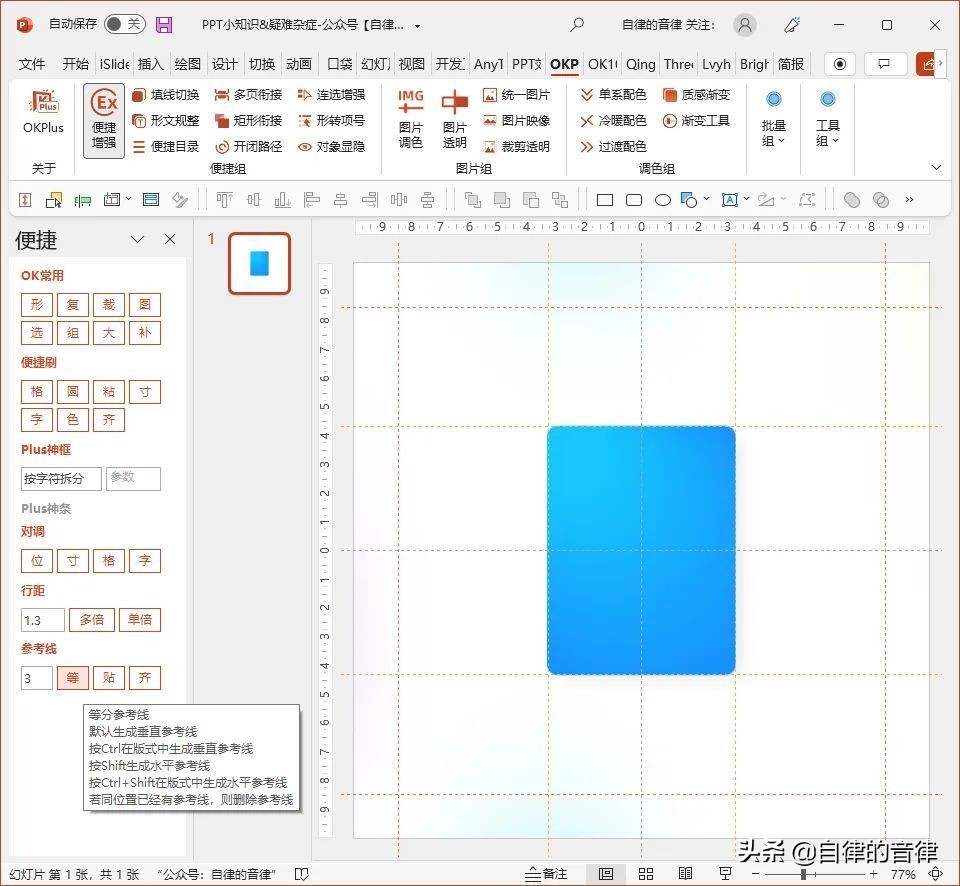This screenshot has width=960, height=886.
Task: Open the 设计 ribbon tab
Action: pos(224,64)
